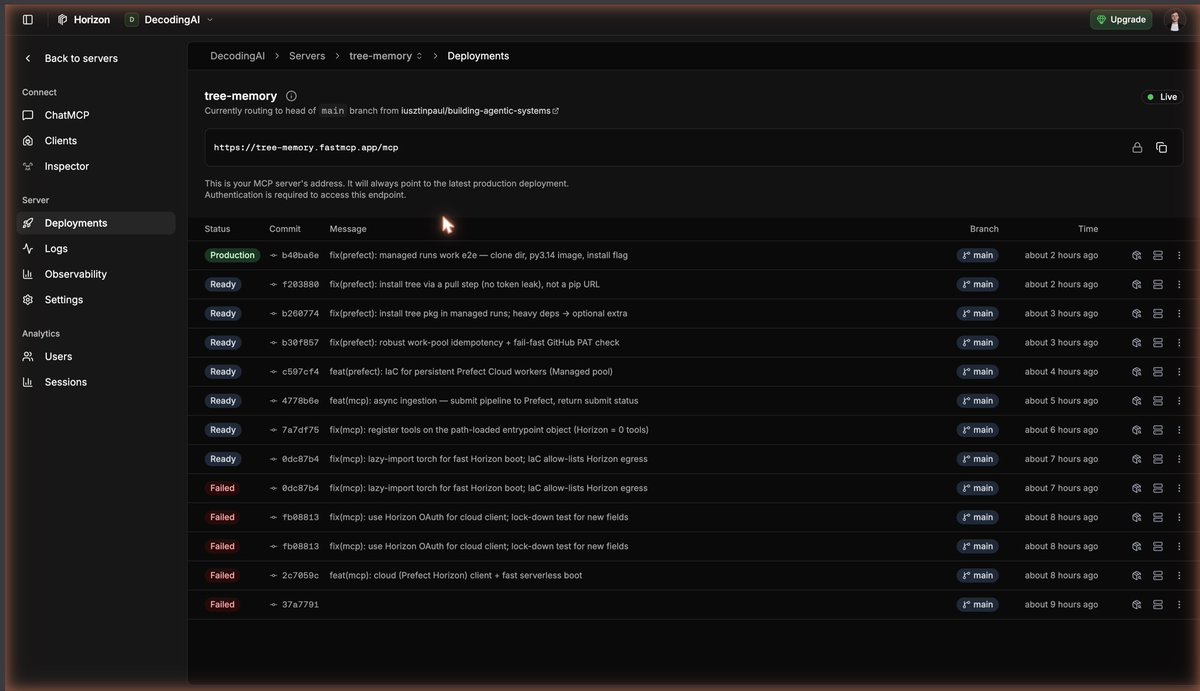Viewport: 1200px width, 691px height.
Task: Click the message 'feat(mcp): async ingestion' row
Action: (x=484, y=400)
